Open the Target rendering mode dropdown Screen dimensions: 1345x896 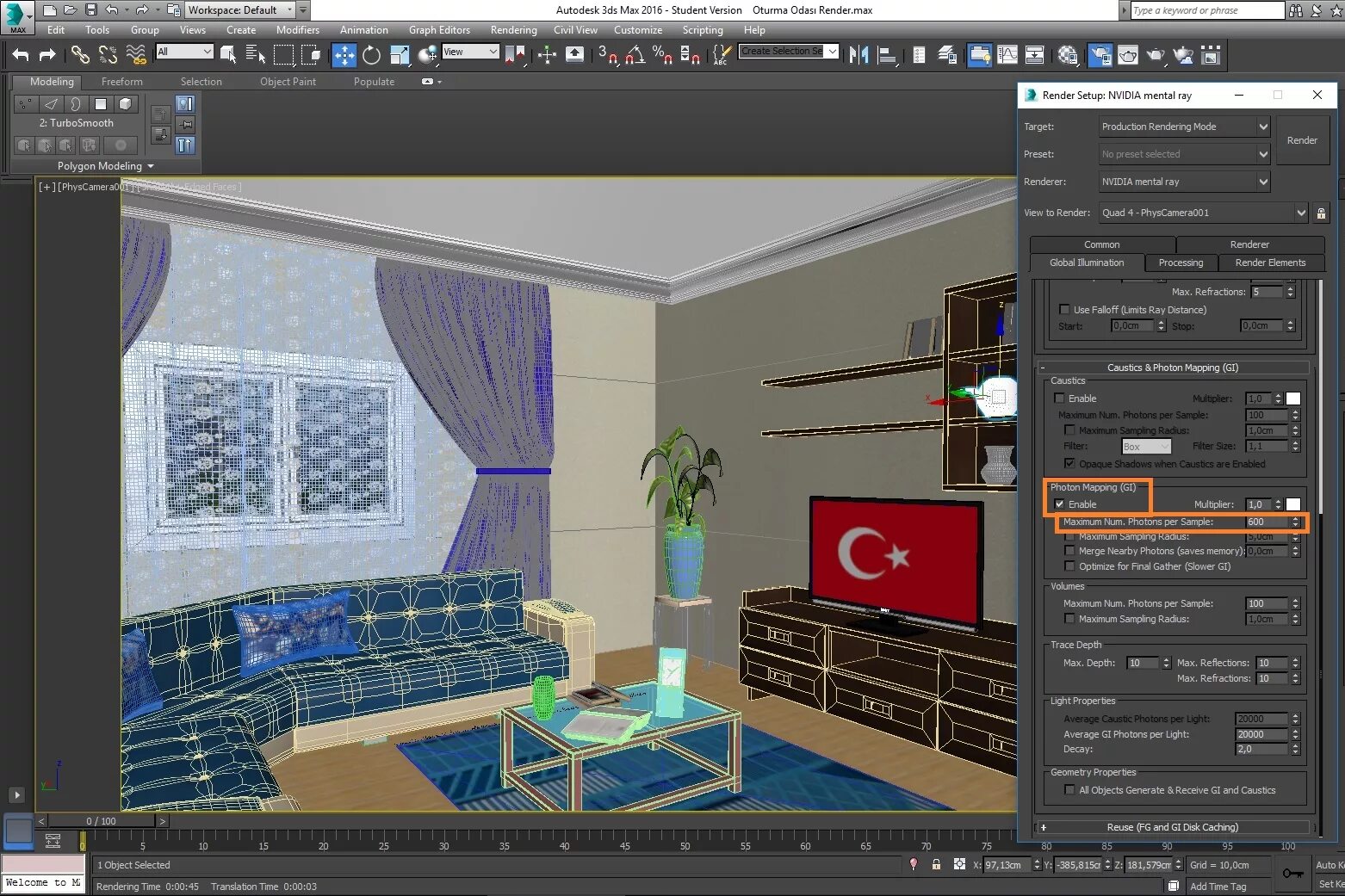click(1184, 127)
